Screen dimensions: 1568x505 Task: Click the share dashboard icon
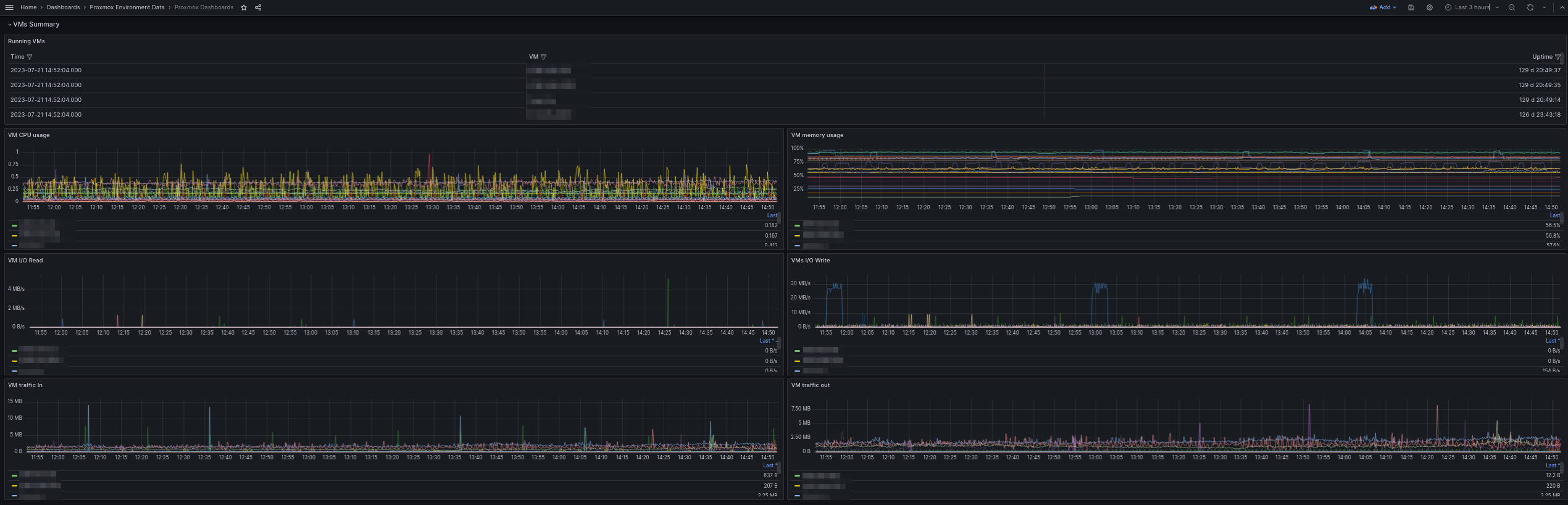point(258,7)
